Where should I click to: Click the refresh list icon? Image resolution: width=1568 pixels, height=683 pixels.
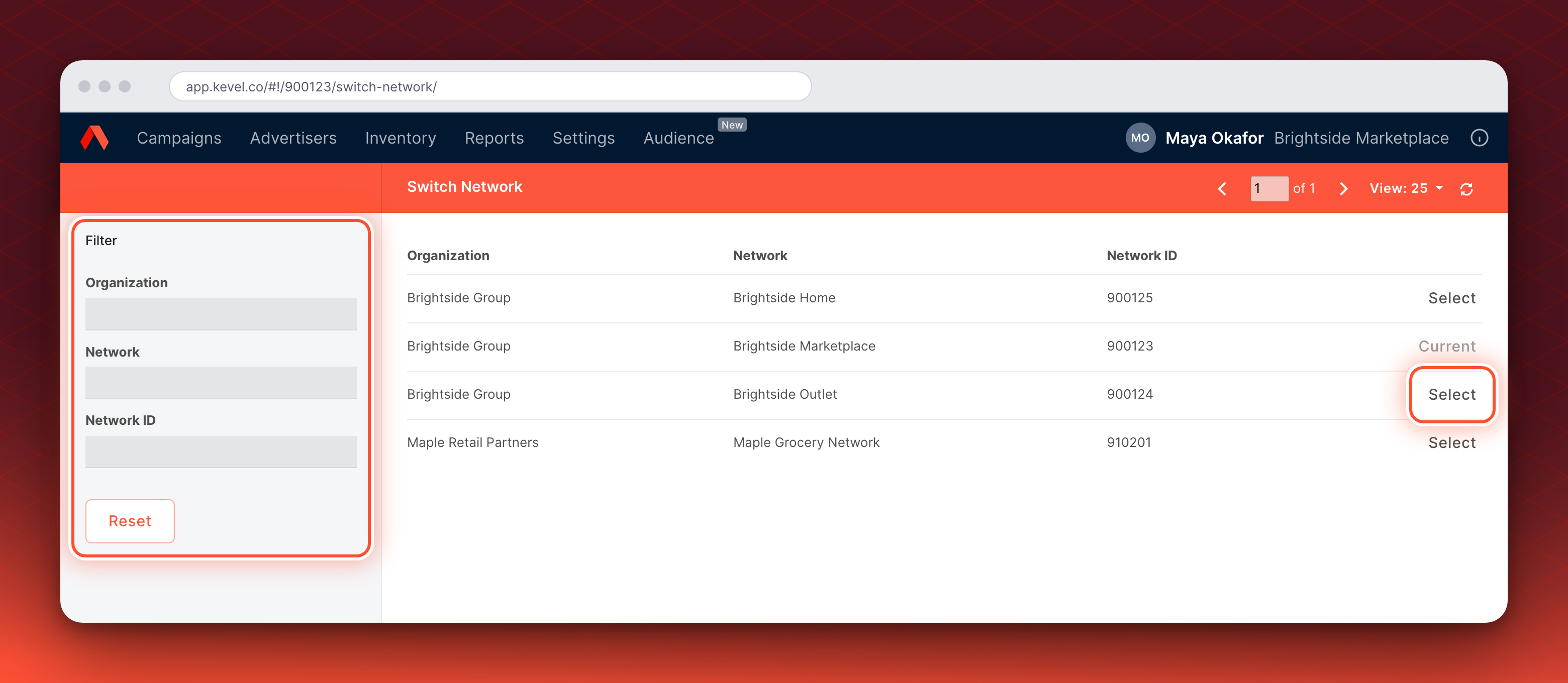(1466, 189)
